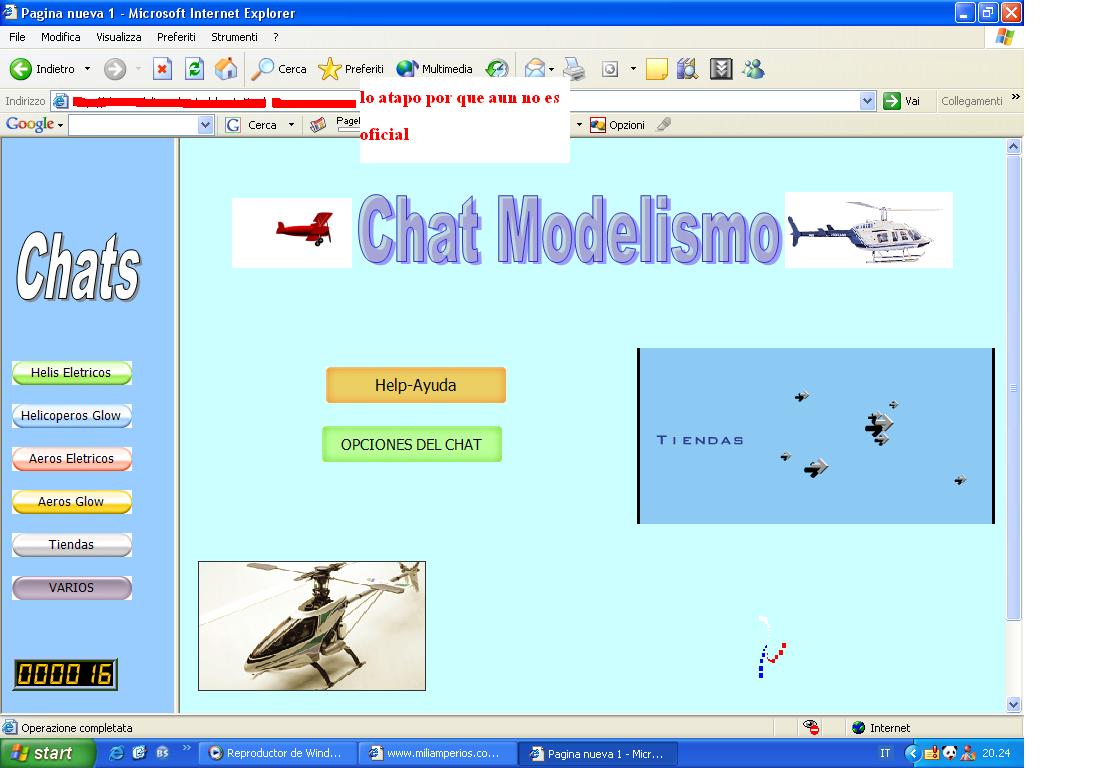Image resolution: width=1116 pixels, height=768 pixels.
Task: Click the Messenger icon in the toolbar
Action: (x=753, y=69)
